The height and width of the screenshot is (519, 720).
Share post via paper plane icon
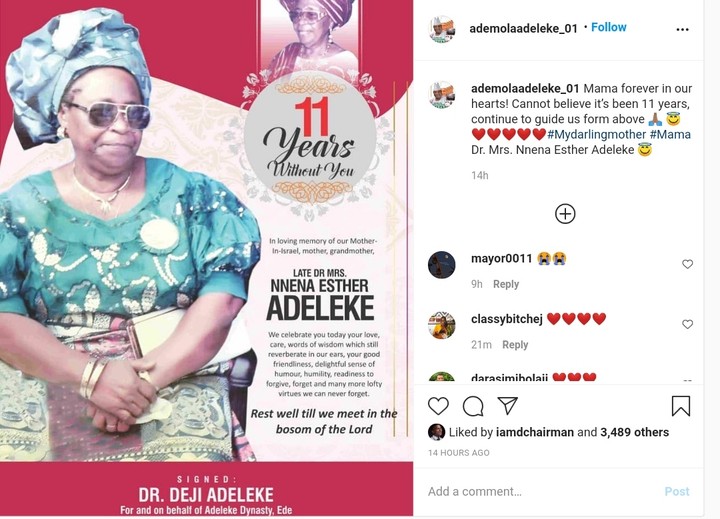tap(508, 406)
